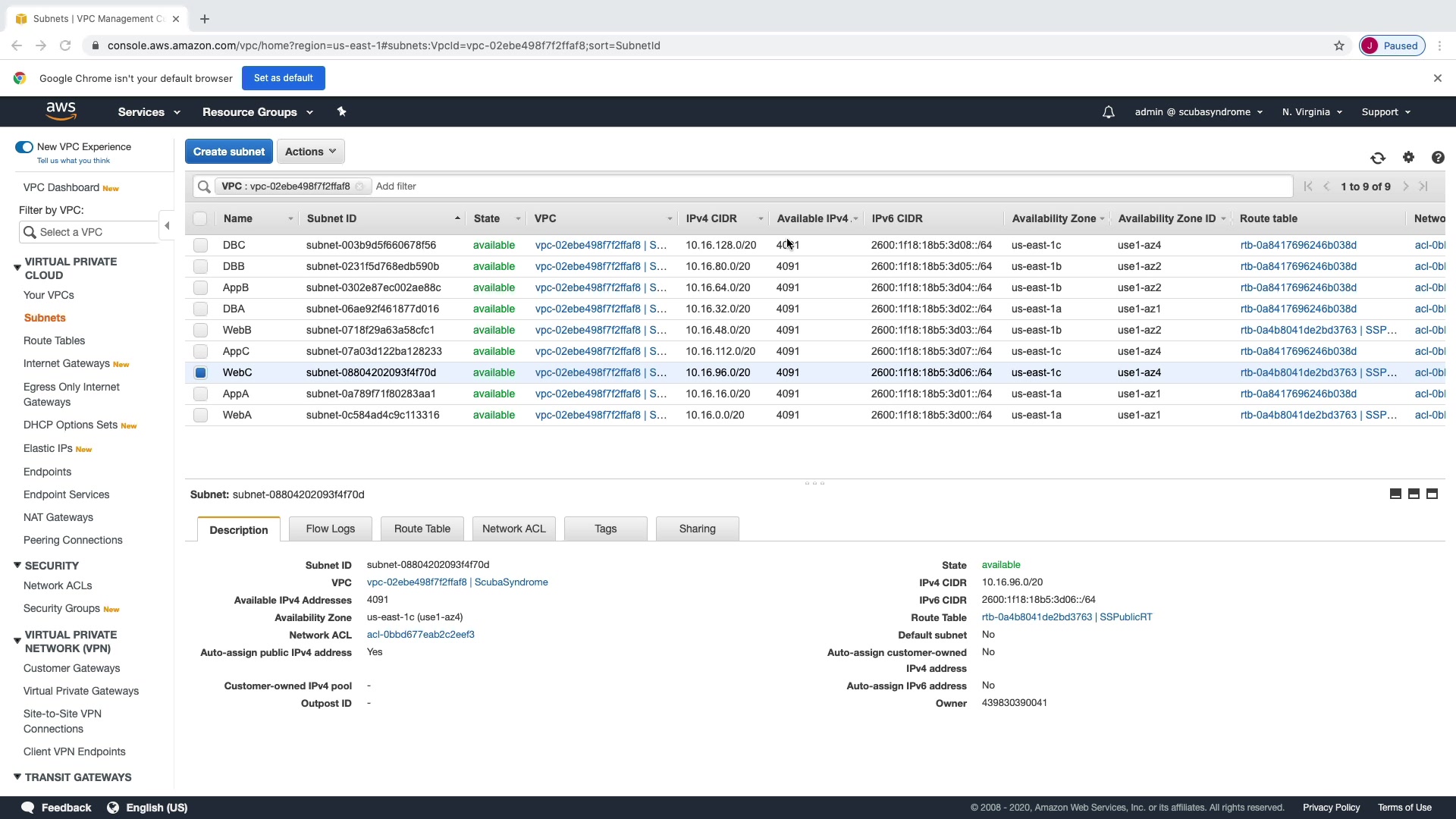
Task: Uncheck the WebC subnet checkbox
Action: 200,372
